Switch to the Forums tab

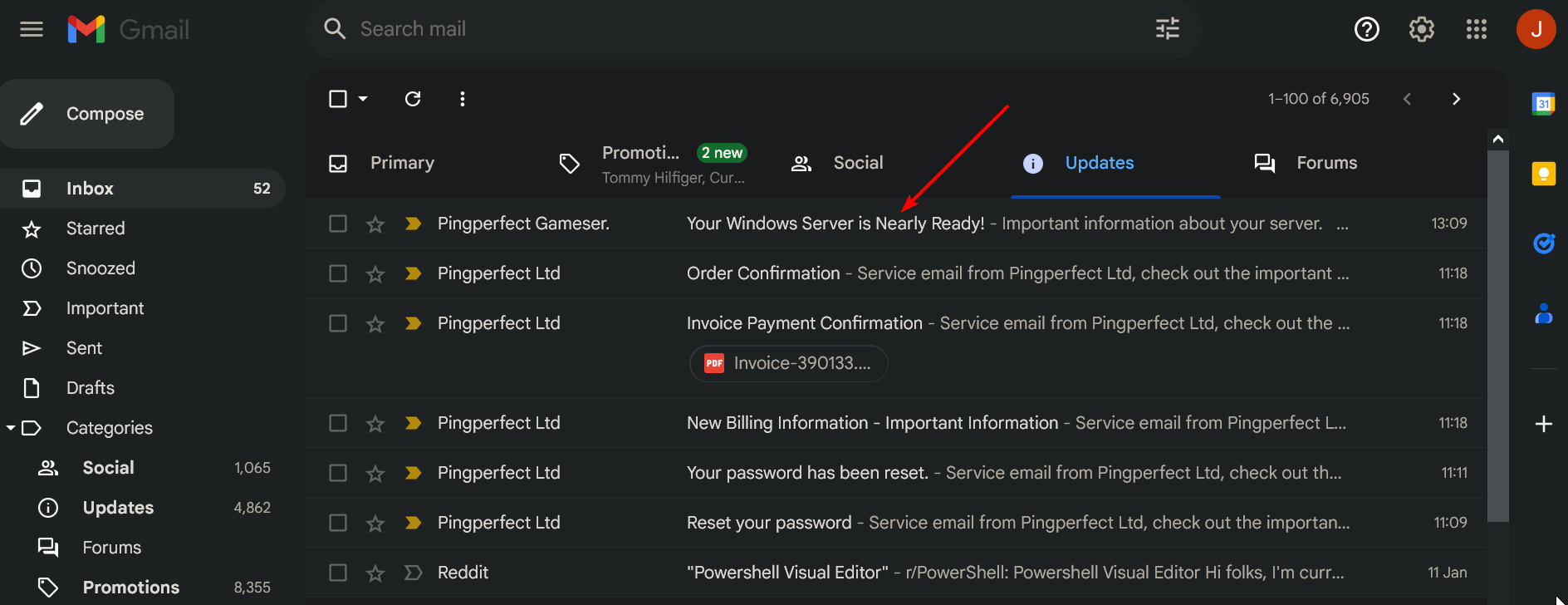(1326, 163)
